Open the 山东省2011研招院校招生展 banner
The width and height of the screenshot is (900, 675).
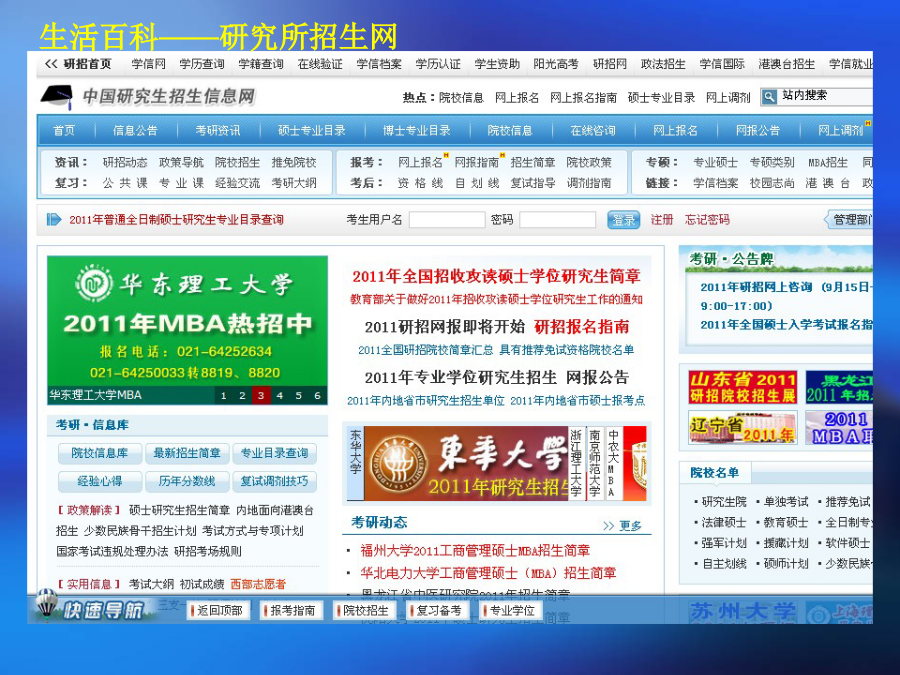point(743,387)
